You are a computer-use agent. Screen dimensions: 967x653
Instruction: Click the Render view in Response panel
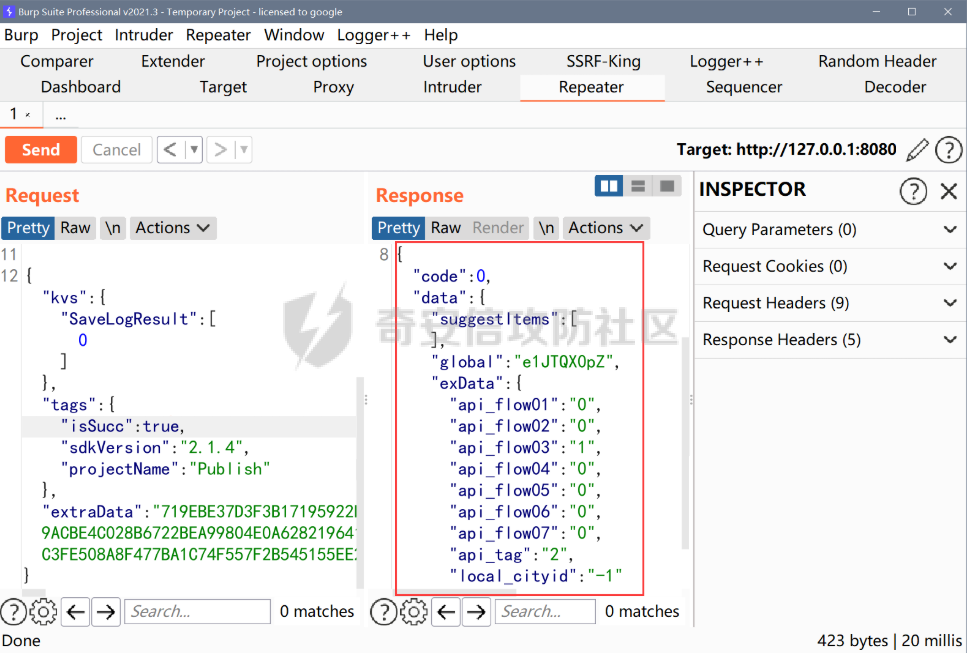(x=498, y=228)
